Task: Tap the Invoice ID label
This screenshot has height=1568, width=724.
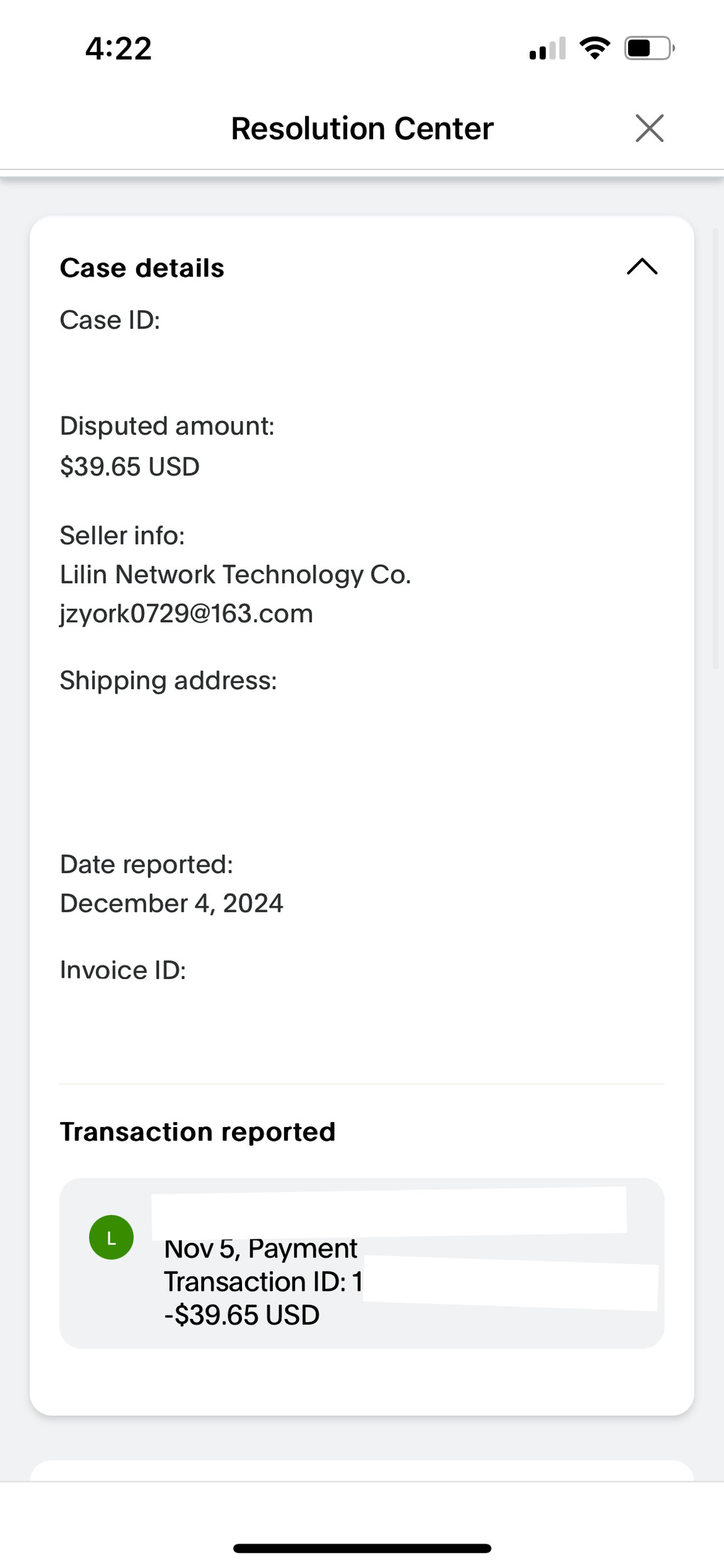Action: 123,970
